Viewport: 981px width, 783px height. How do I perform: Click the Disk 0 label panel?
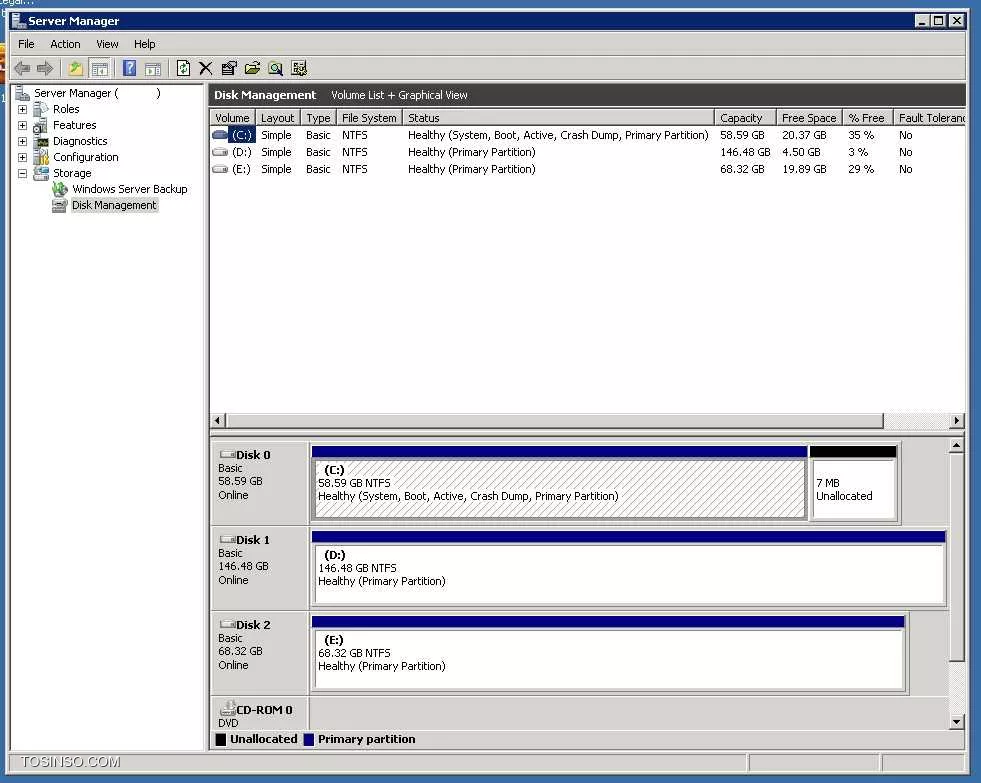click(x=260, y=482)
